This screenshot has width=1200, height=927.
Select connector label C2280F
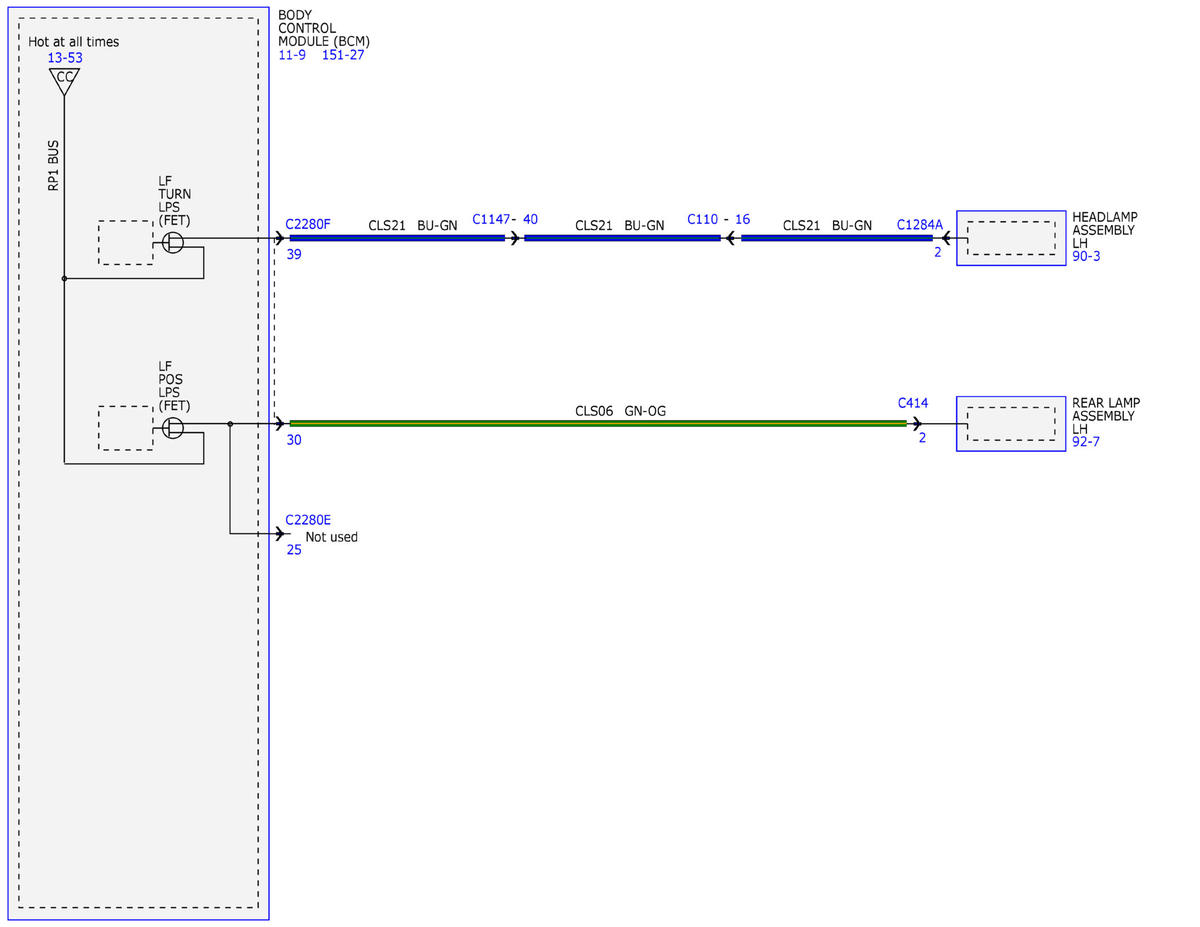308,225
